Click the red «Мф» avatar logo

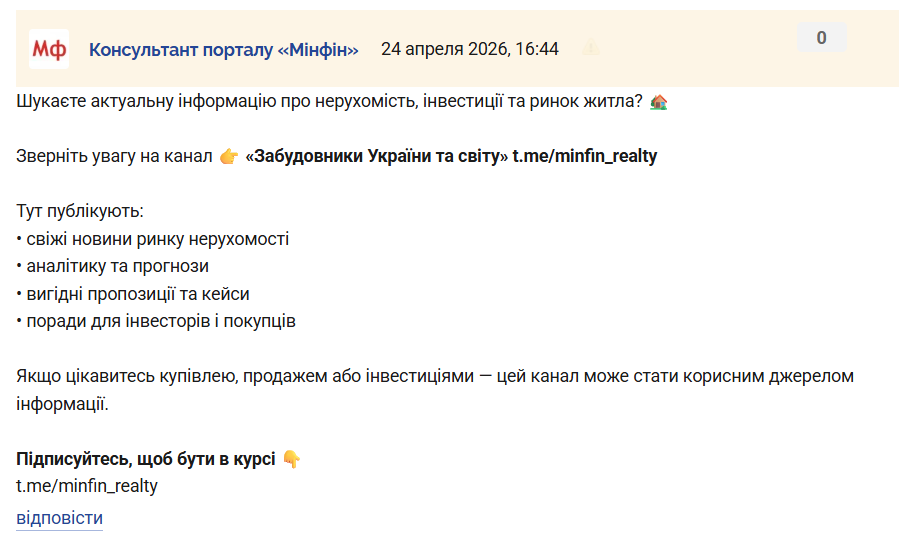click(x=49, y=48)
